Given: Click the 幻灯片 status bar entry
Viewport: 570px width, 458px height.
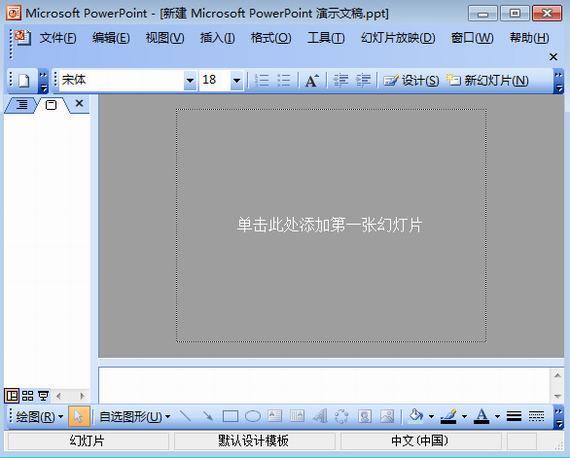Looking at the screenshot, I should [87, 441].
